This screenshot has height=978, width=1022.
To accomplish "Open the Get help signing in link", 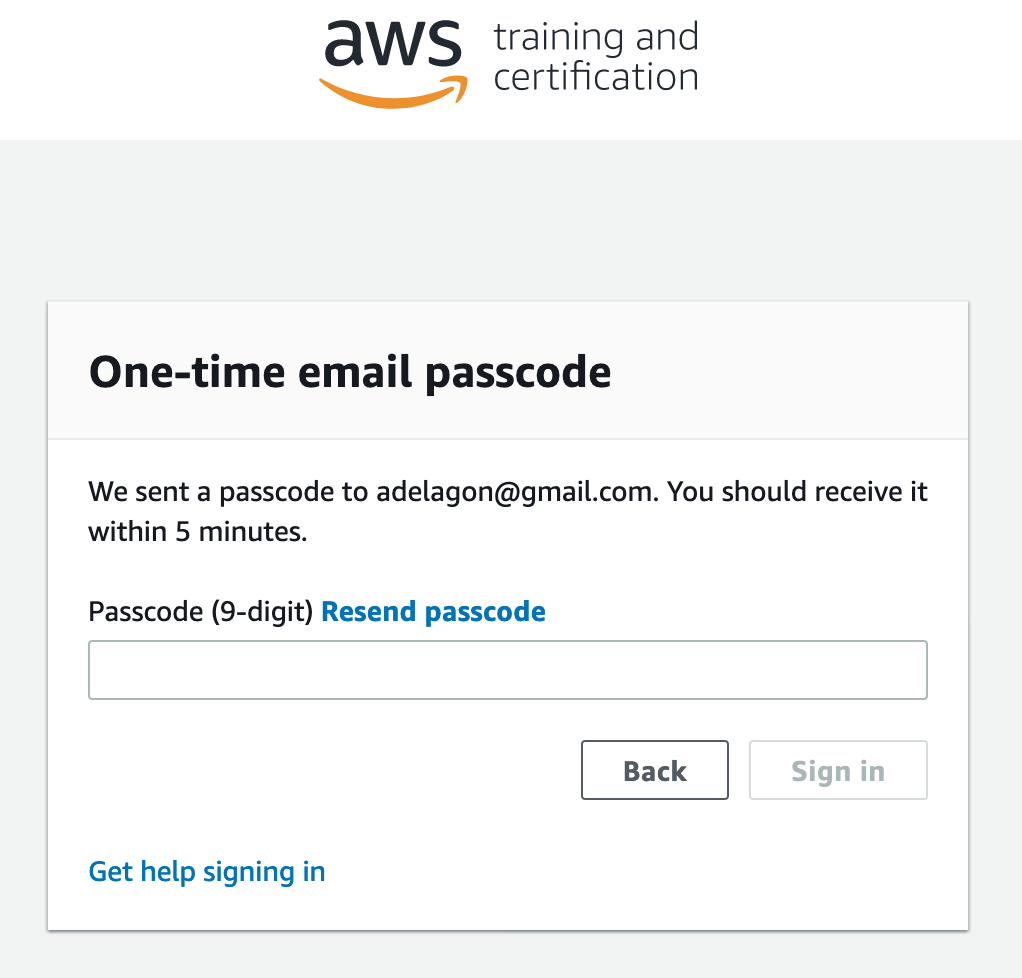I will [207, 872].
